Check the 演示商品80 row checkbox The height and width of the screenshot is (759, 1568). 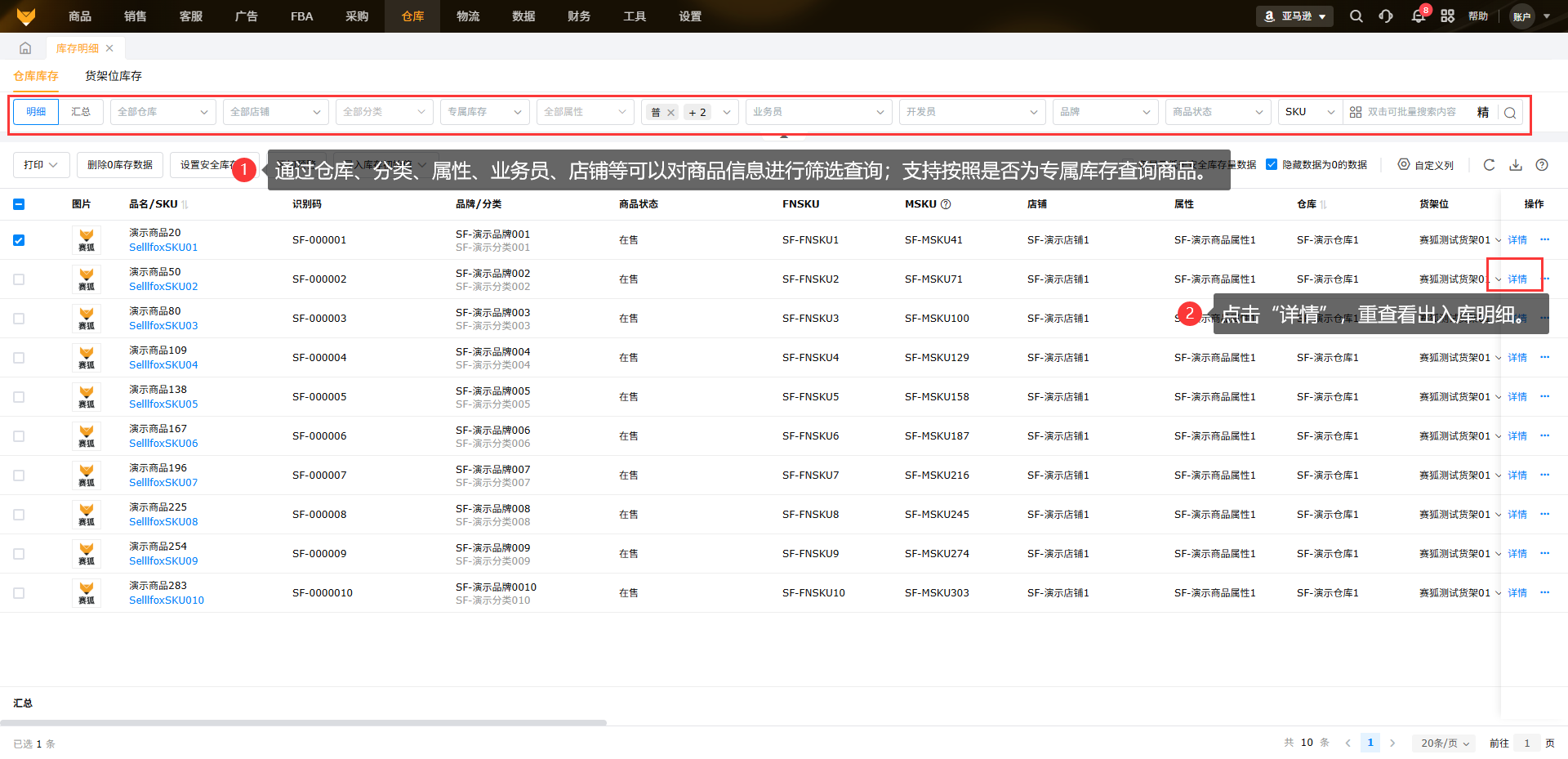[19, 319]
